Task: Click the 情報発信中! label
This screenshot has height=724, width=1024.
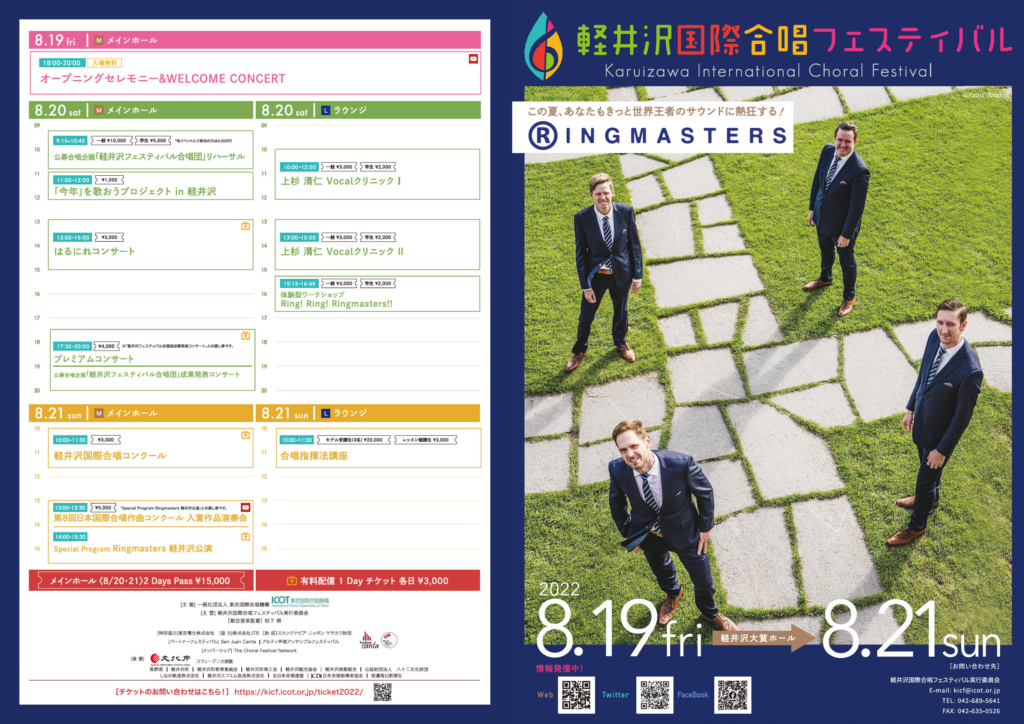Action: click(x=559, y=669)
